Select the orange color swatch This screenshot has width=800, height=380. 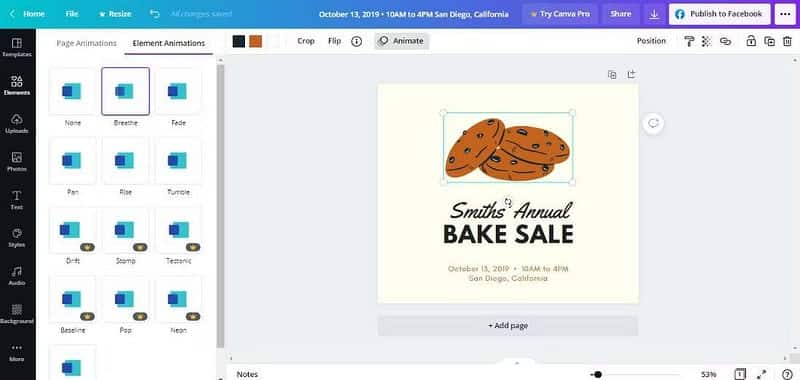[x=256, y=41]
